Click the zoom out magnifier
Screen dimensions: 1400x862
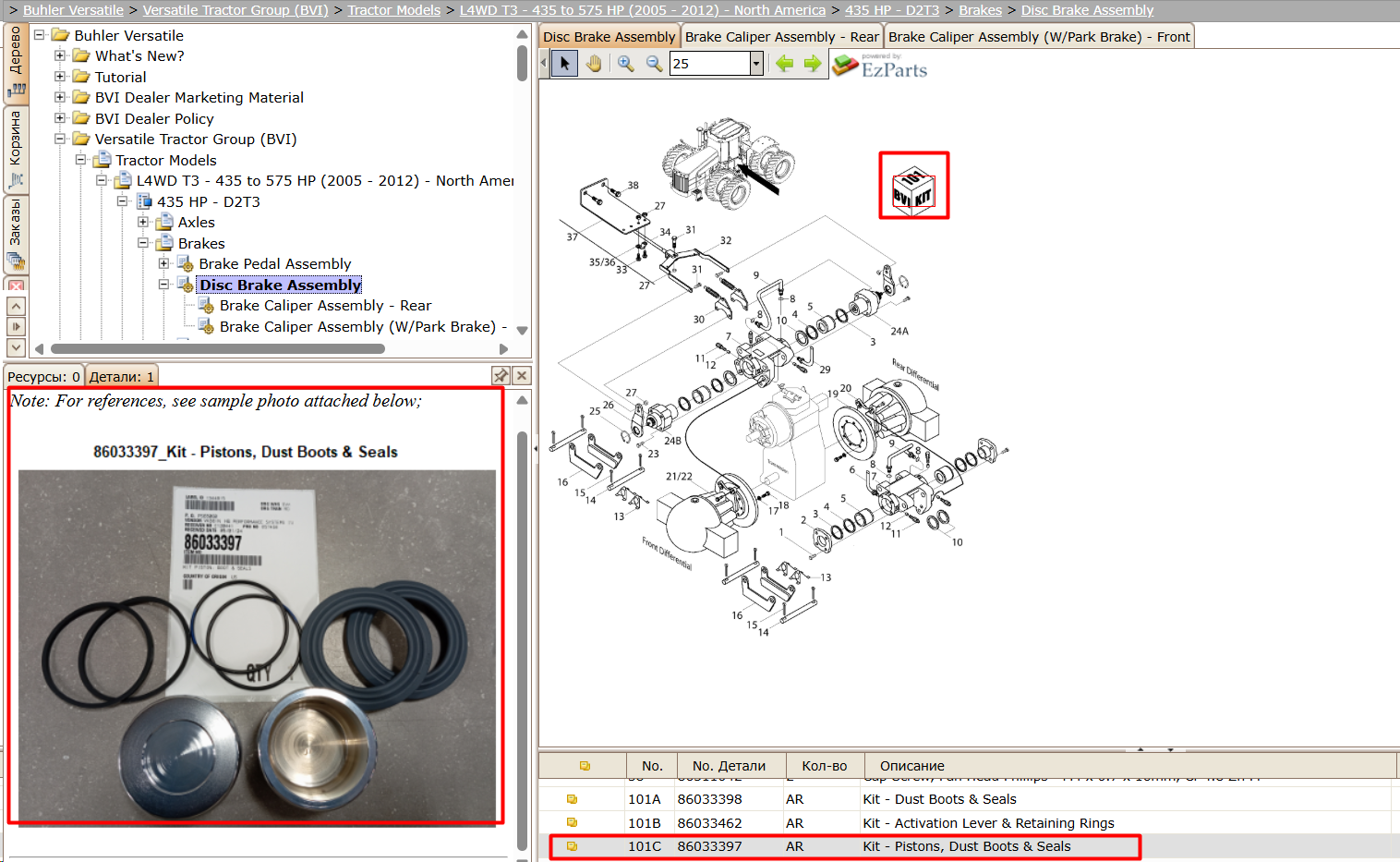click(654, 64)
